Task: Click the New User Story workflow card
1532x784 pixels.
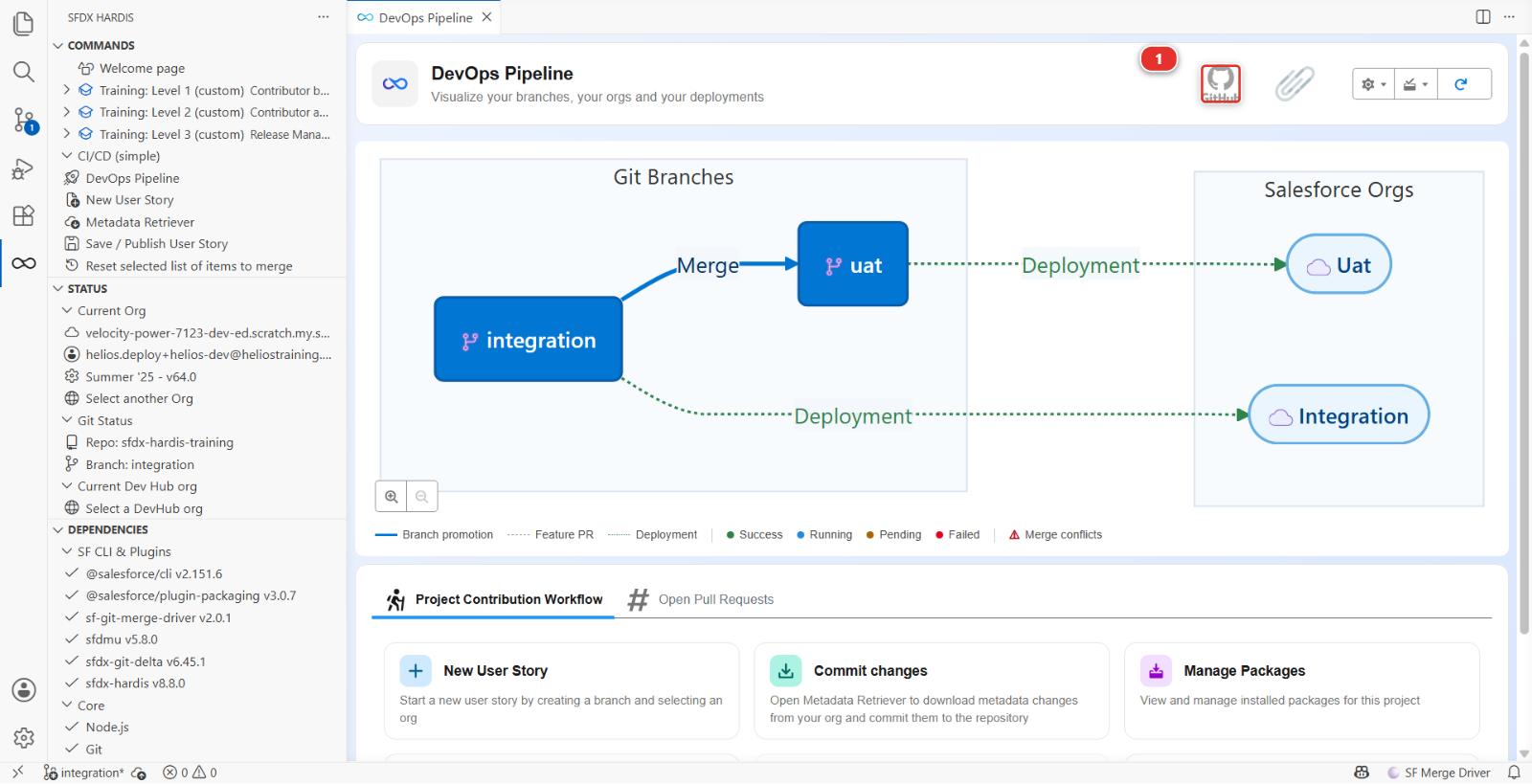Action: [562, 691]
